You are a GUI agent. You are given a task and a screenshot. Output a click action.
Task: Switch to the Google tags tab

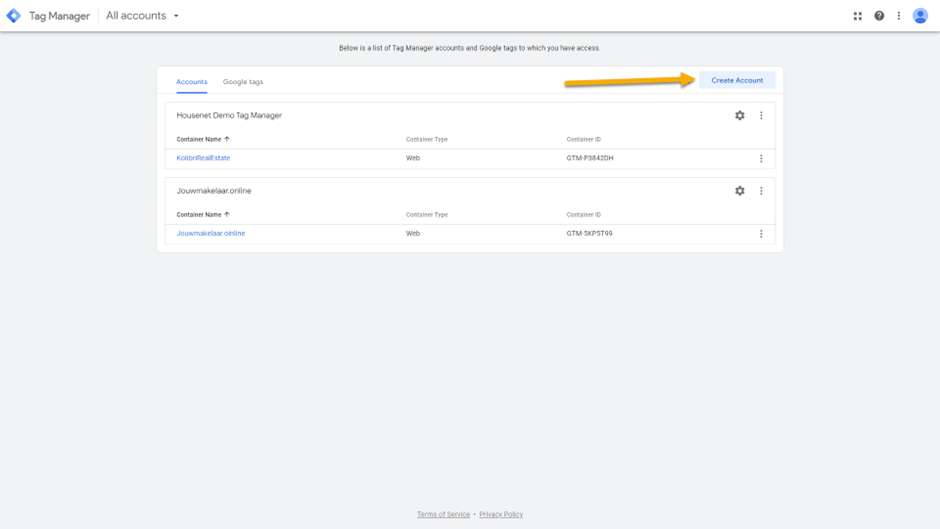pyautogui.click(x=243, y=82)
